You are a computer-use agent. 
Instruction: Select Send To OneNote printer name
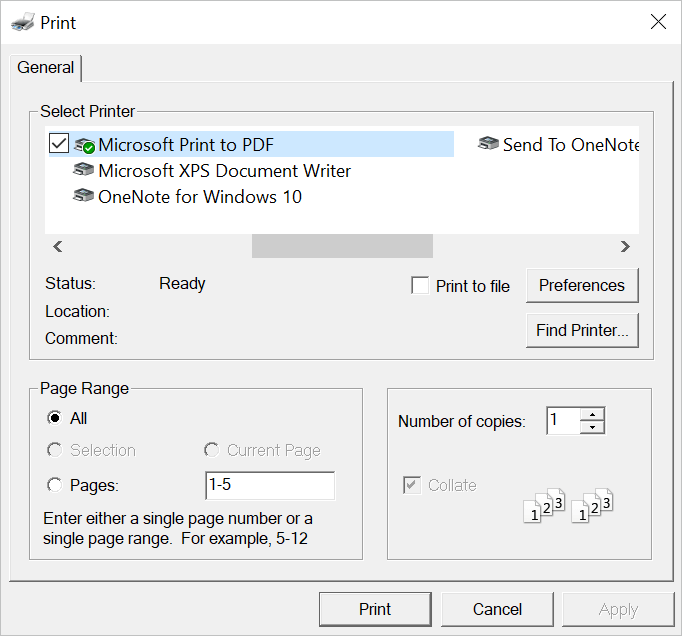click(x=571, y=145)
